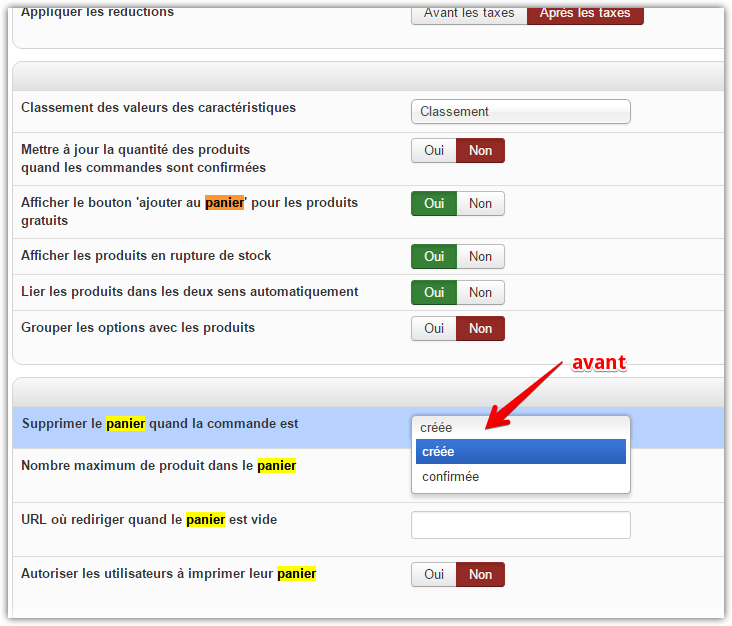
Task: Choose Non for 'Grouper les options'
Action: (480, 329)
